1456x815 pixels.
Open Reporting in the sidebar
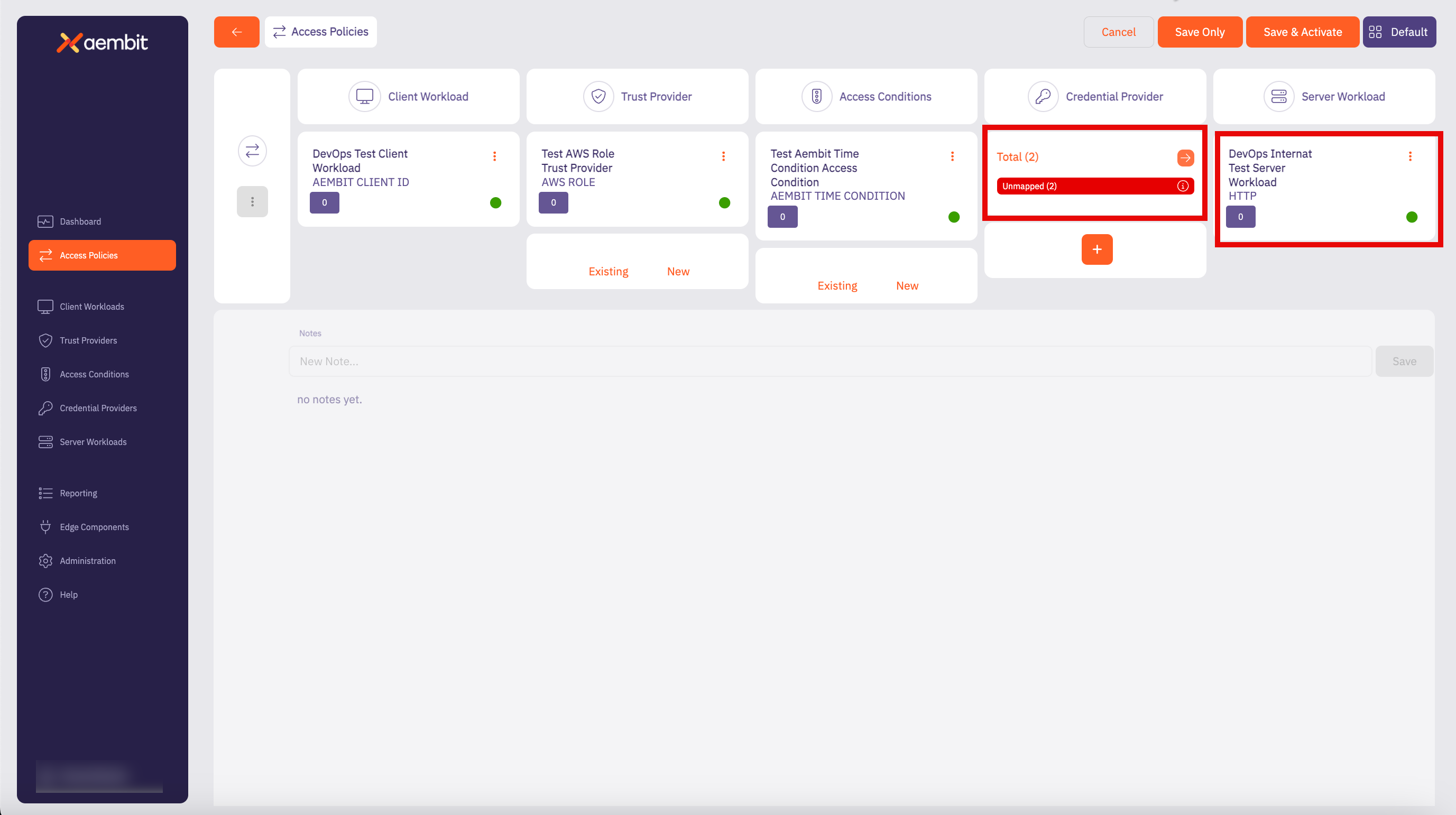[102, 493]
